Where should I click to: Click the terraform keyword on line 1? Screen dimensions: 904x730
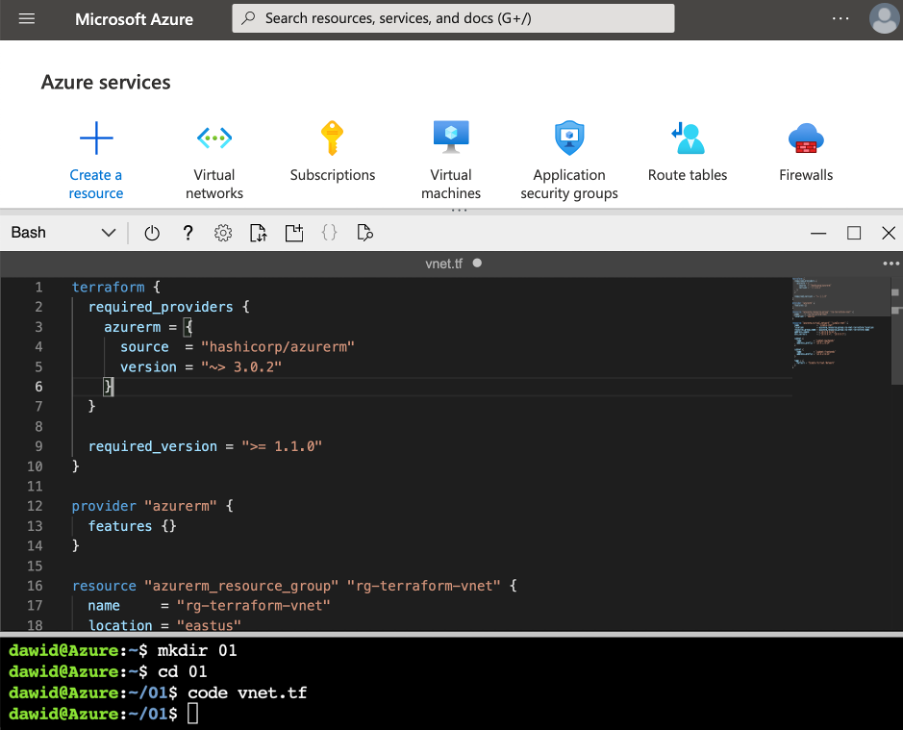[108, 287]
